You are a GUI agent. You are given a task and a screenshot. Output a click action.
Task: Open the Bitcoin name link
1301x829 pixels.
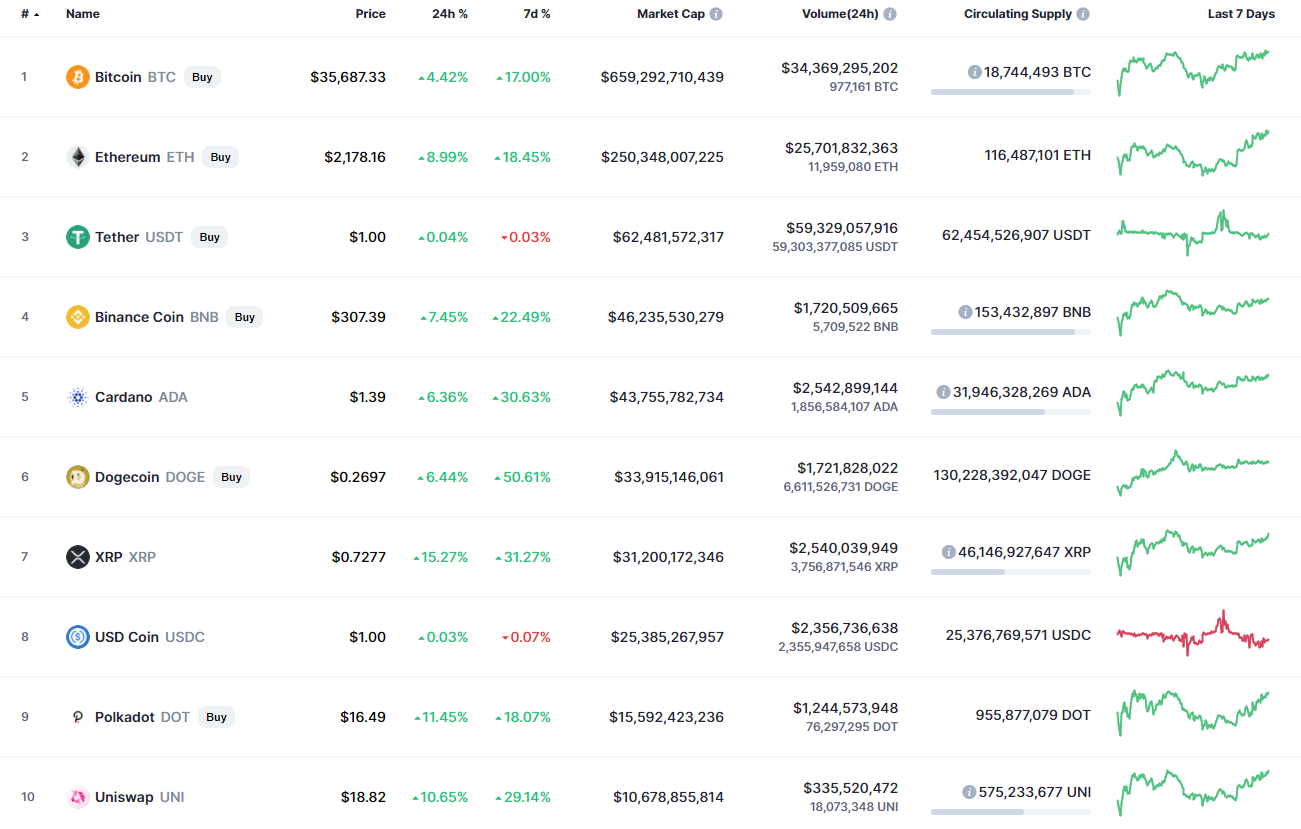point(118,77)
